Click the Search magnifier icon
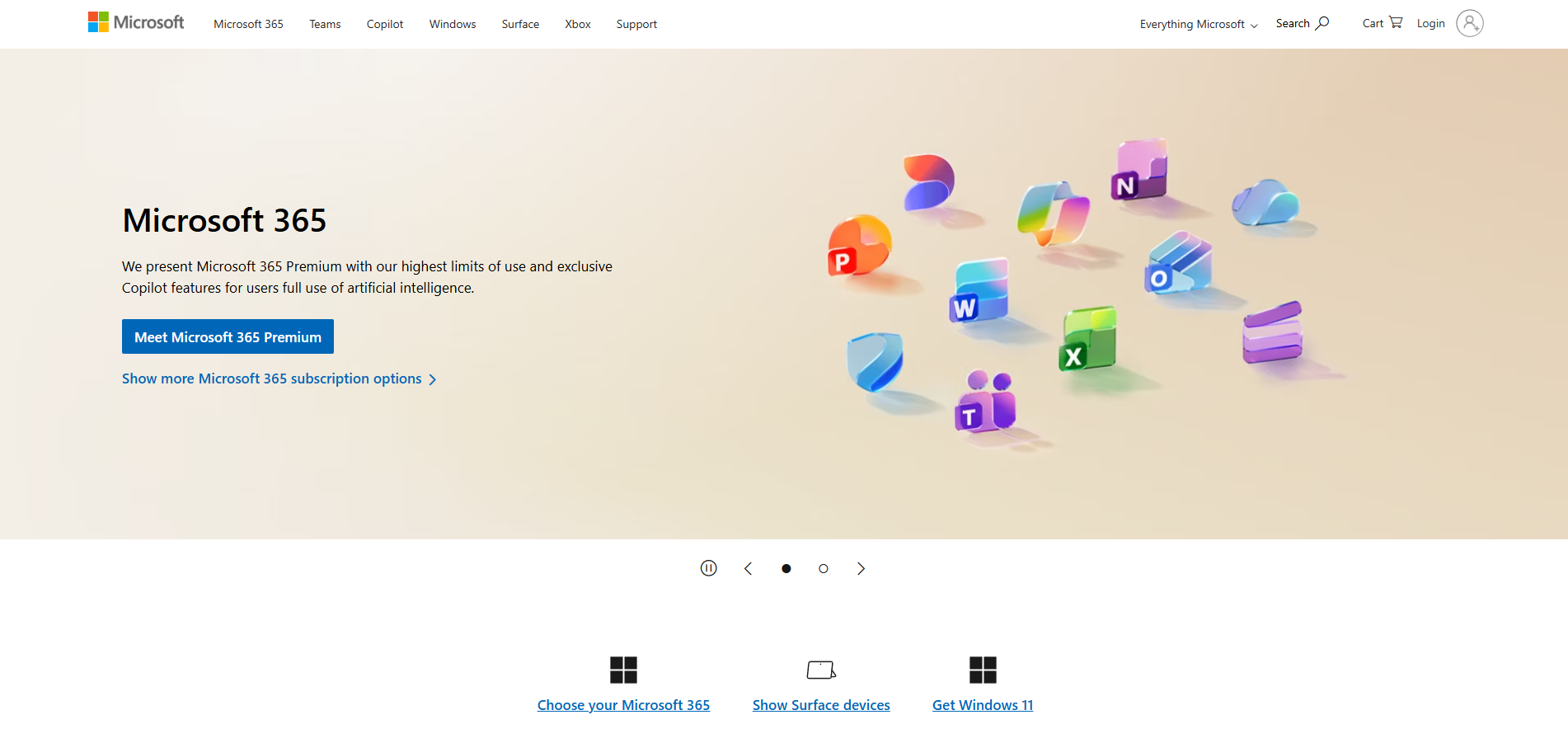 tap(1320, 21)
